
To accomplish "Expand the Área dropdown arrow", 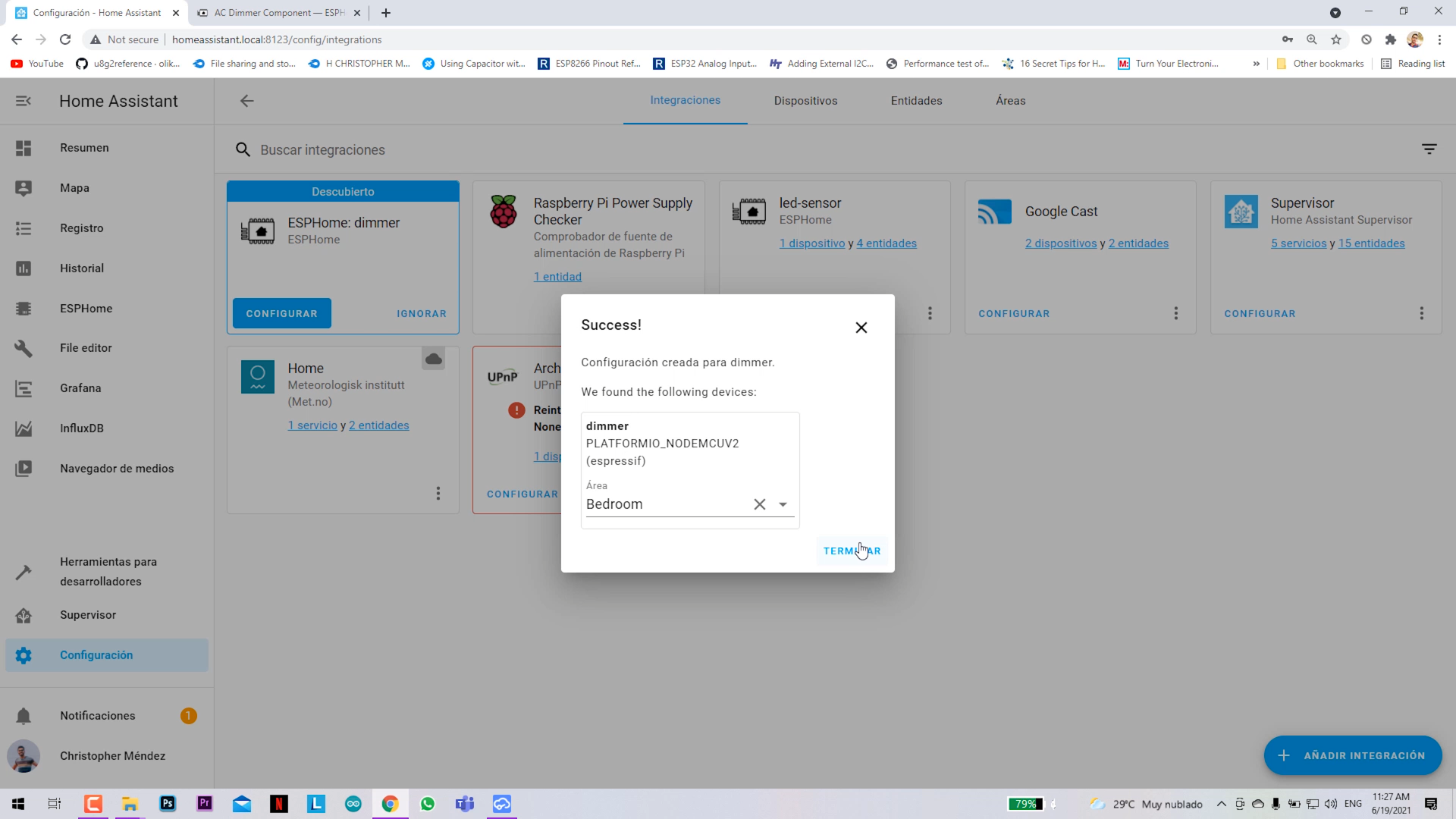I will 783,504.
